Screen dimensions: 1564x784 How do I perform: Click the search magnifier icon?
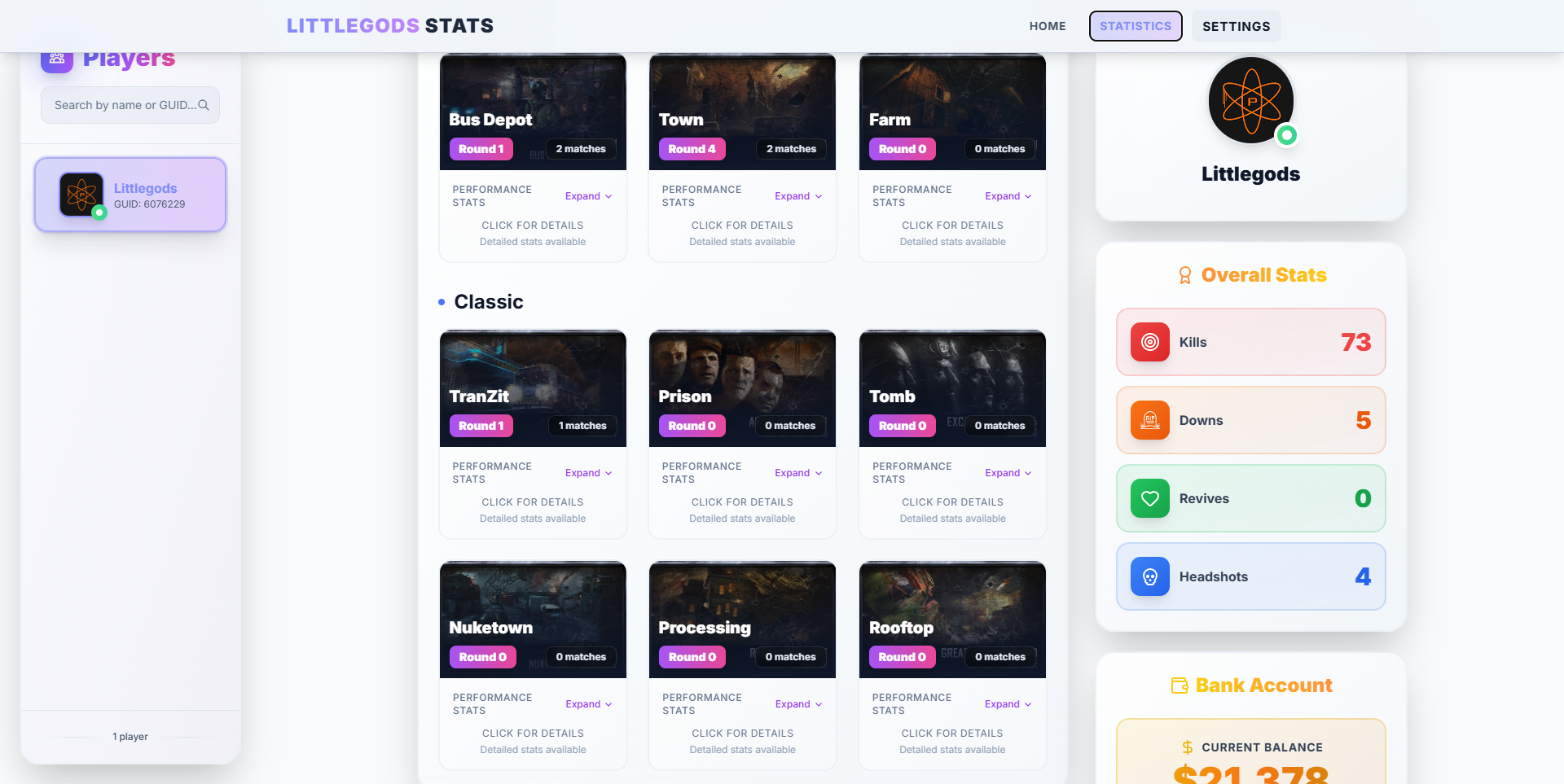(x=204, y=105)
